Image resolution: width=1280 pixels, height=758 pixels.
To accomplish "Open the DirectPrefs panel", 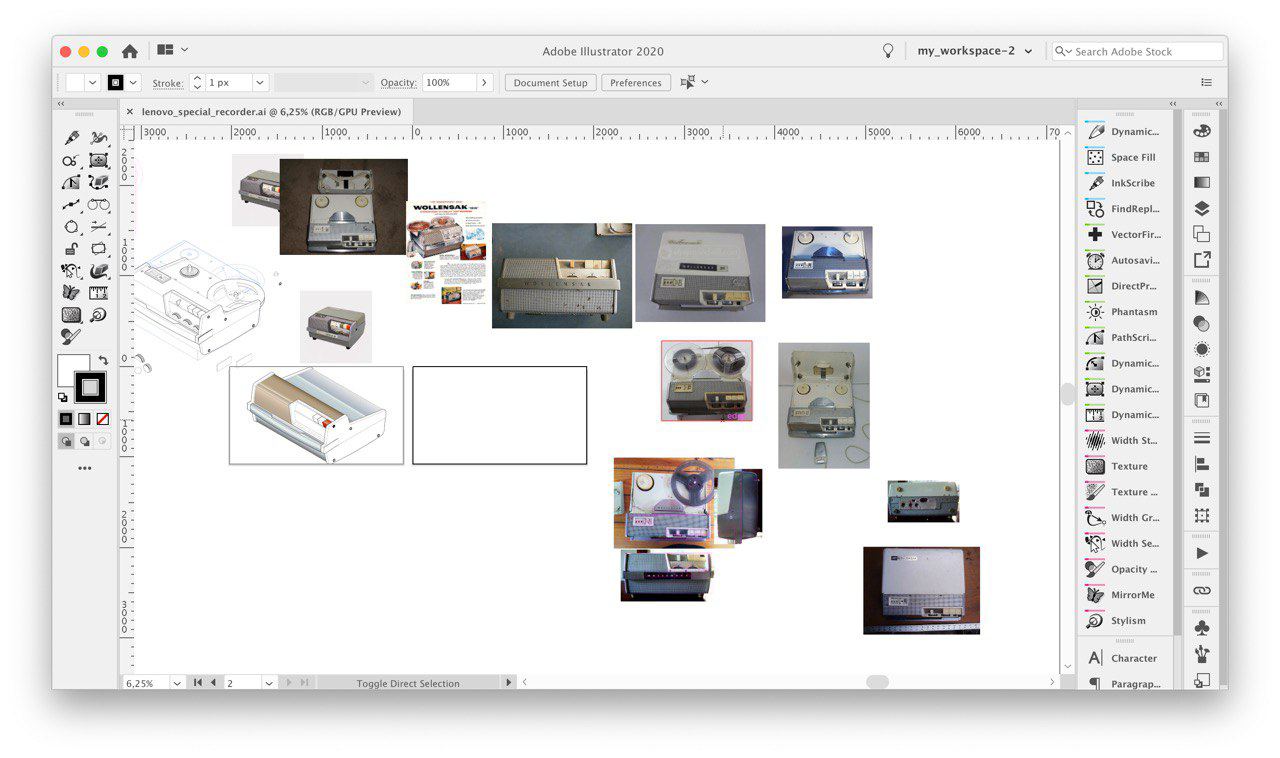I will (x=1124, y=286).
